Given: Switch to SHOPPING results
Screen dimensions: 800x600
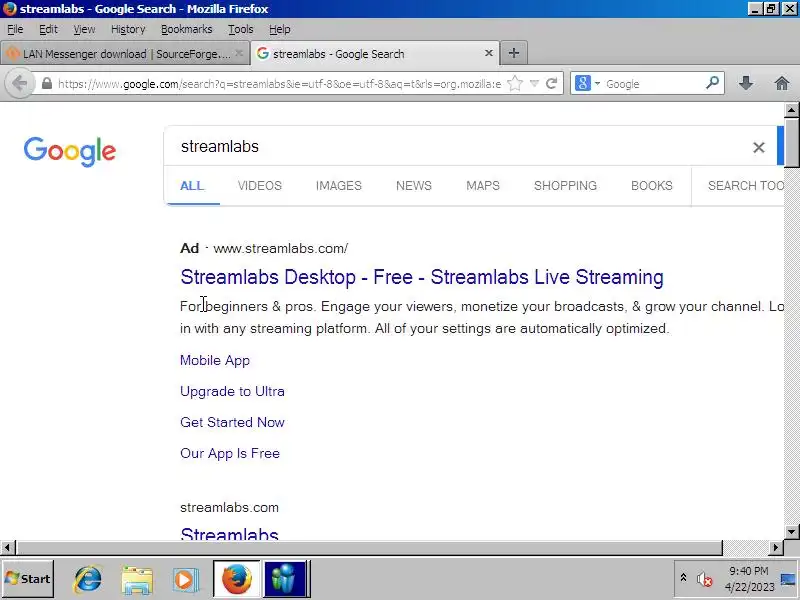Looking at the screenshot, I should (x=565, y=186).
